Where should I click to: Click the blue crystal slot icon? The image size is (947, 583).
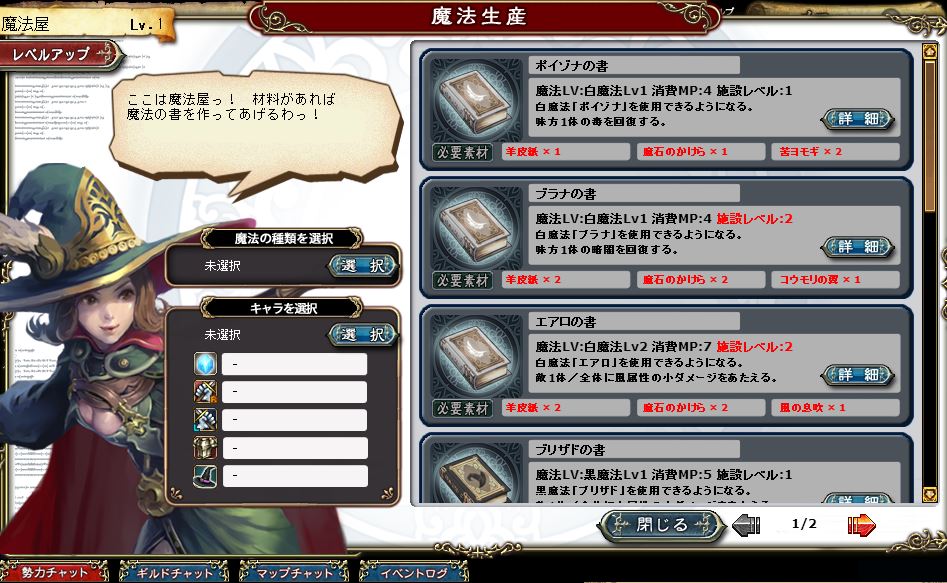click(x=205, y=364)
